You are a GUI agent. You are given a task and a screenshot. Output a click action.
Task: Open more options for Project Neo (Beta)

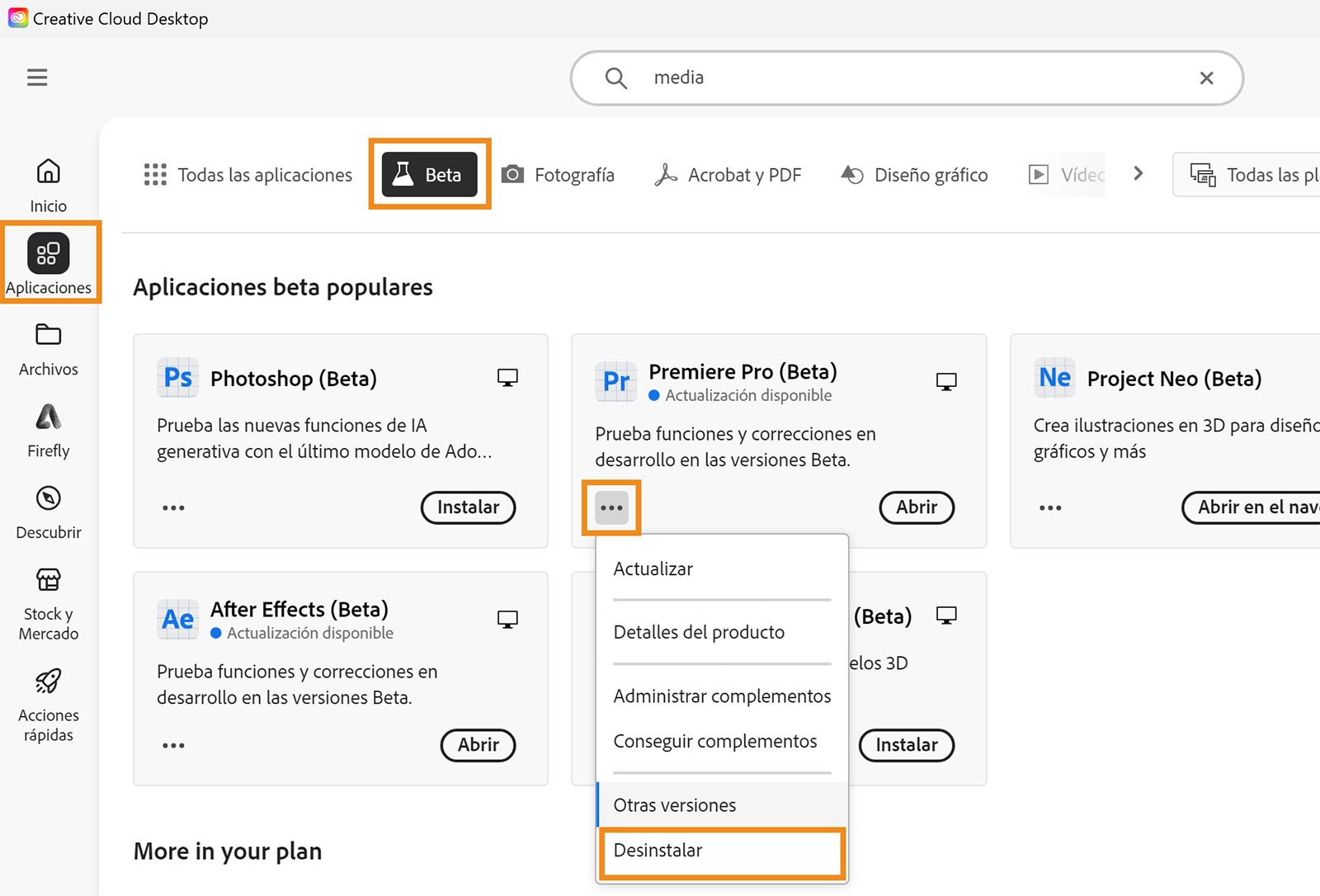click(x=1050, y=507)
